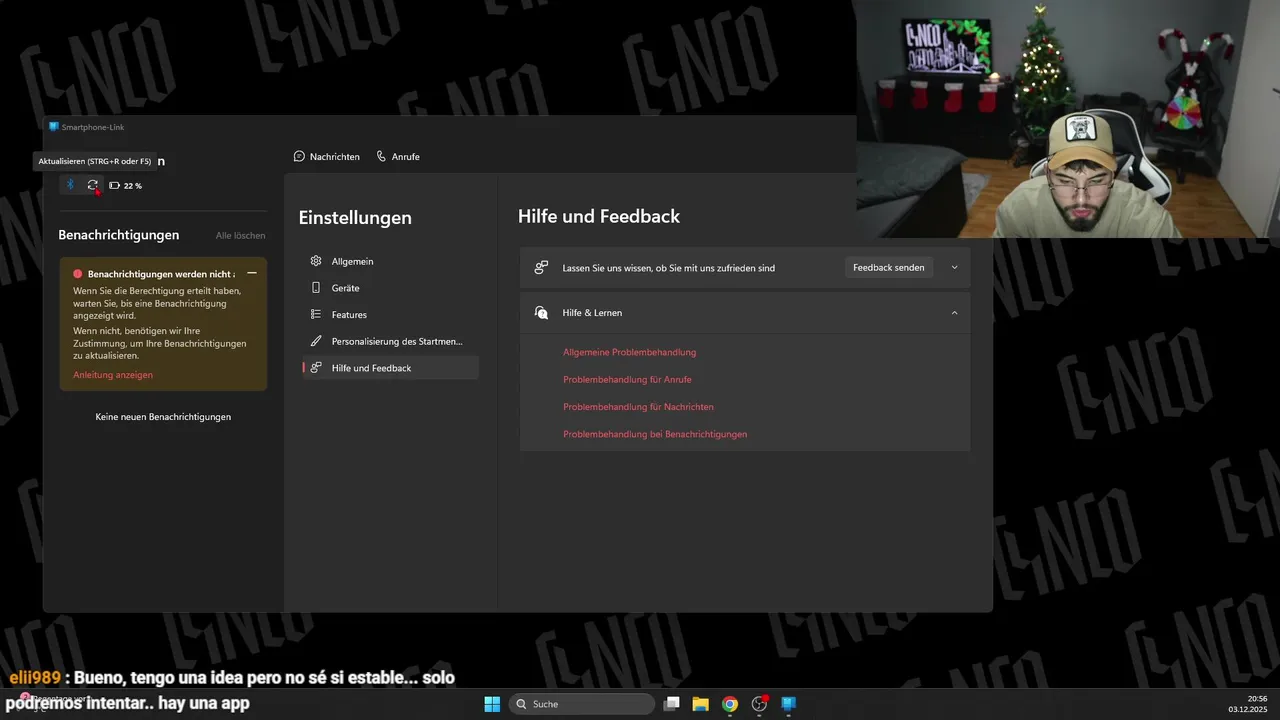This screenshot has width=1280, height=720.
Task: Click the Benachrichtigungen panel heading
Action: click(119, 235)
